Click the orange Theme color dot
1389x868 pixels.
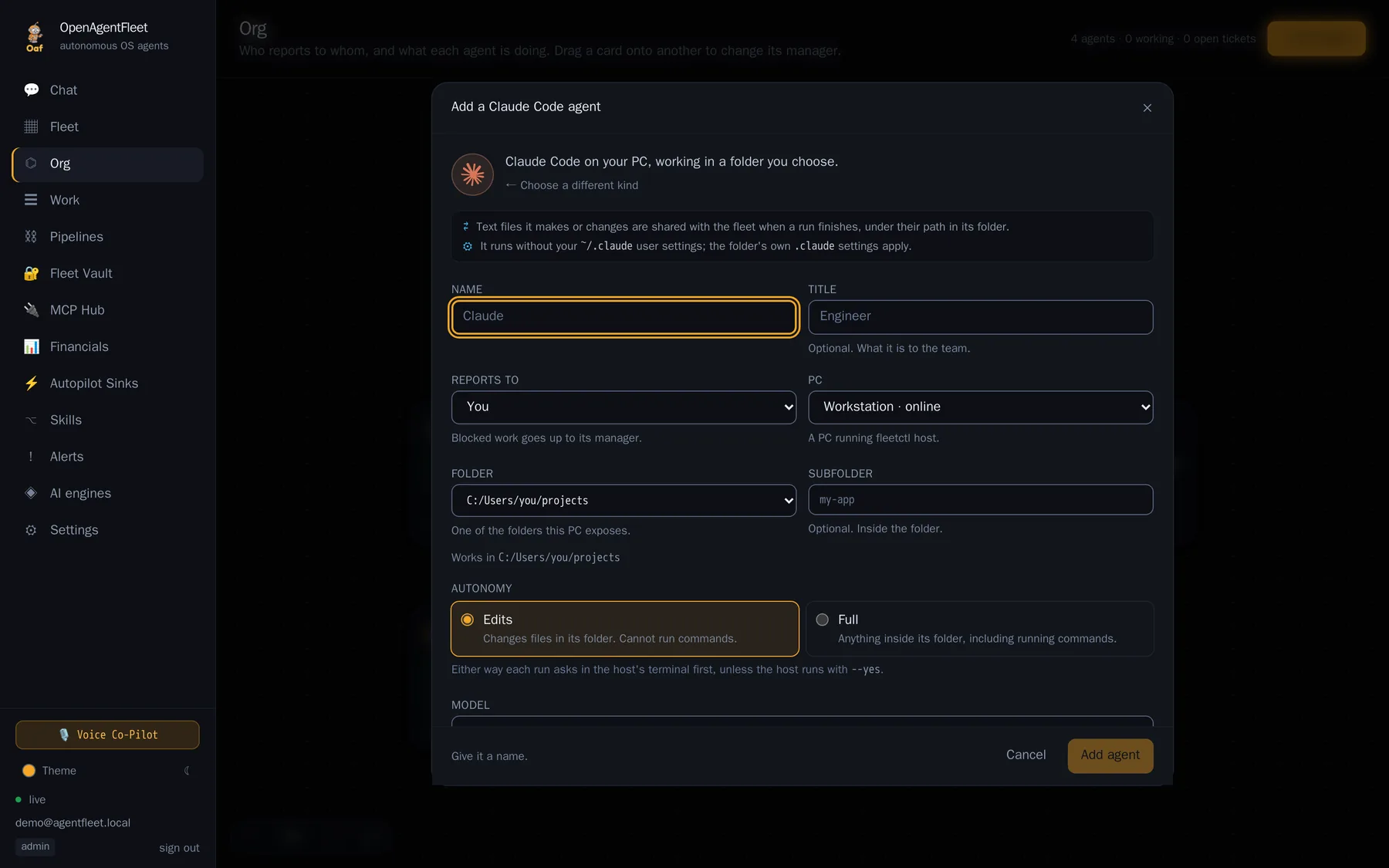[x=29, y=771]
